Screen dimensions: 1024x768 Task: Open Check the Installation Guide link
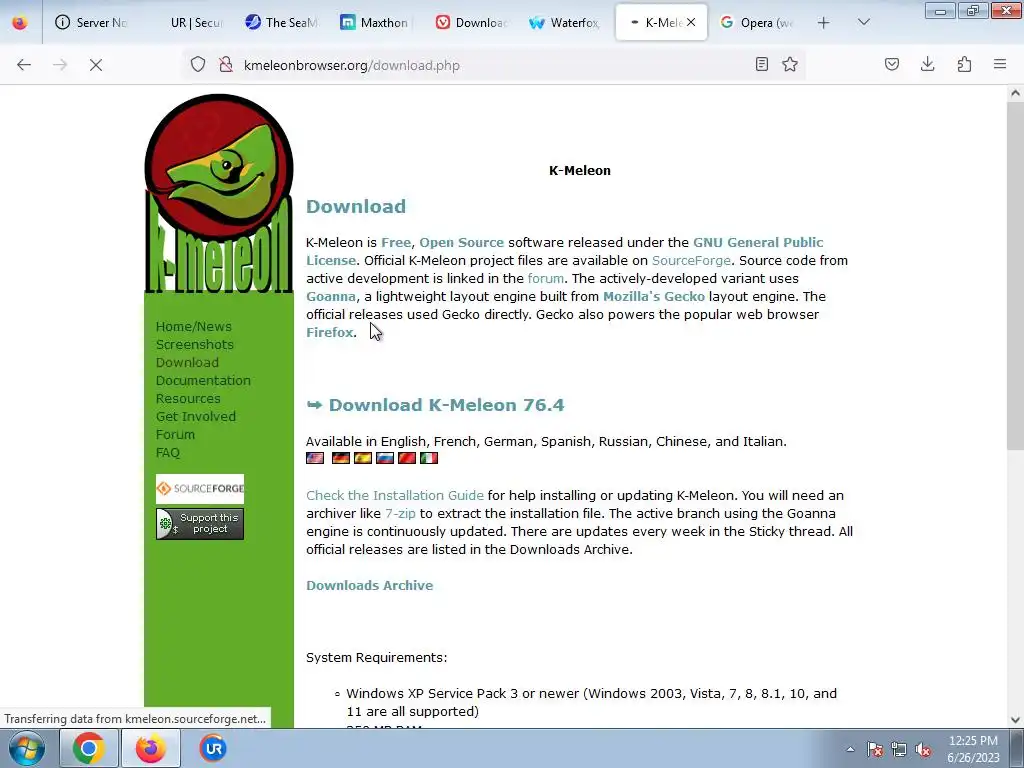(x=395, y=496)
